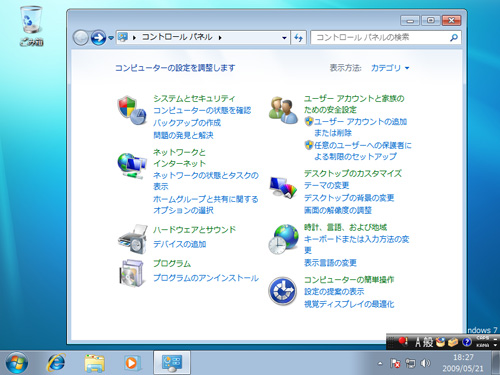This screenshot has height=375, width=500.
Task: Click ホームグループと共有 options link
Action: tap(206, 205)
